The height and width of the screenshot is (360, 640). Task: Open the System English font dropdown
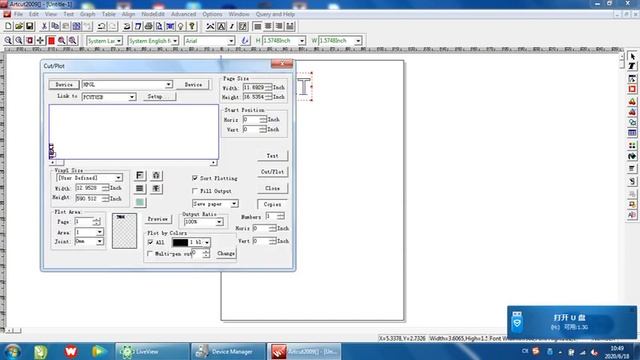point(175,41)
